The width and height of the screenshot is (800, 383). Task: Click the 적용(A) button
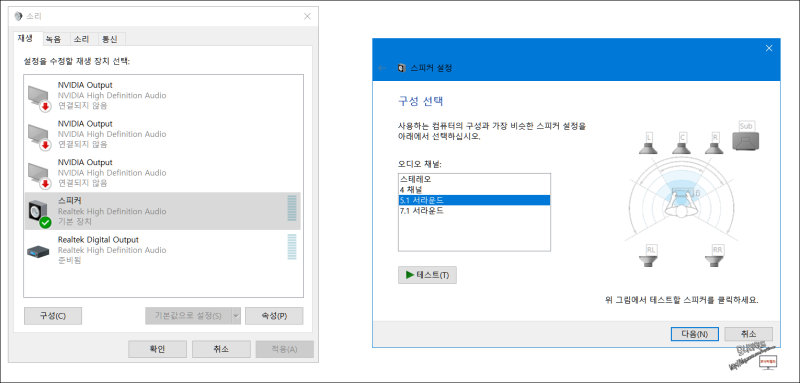pos(284,349)
